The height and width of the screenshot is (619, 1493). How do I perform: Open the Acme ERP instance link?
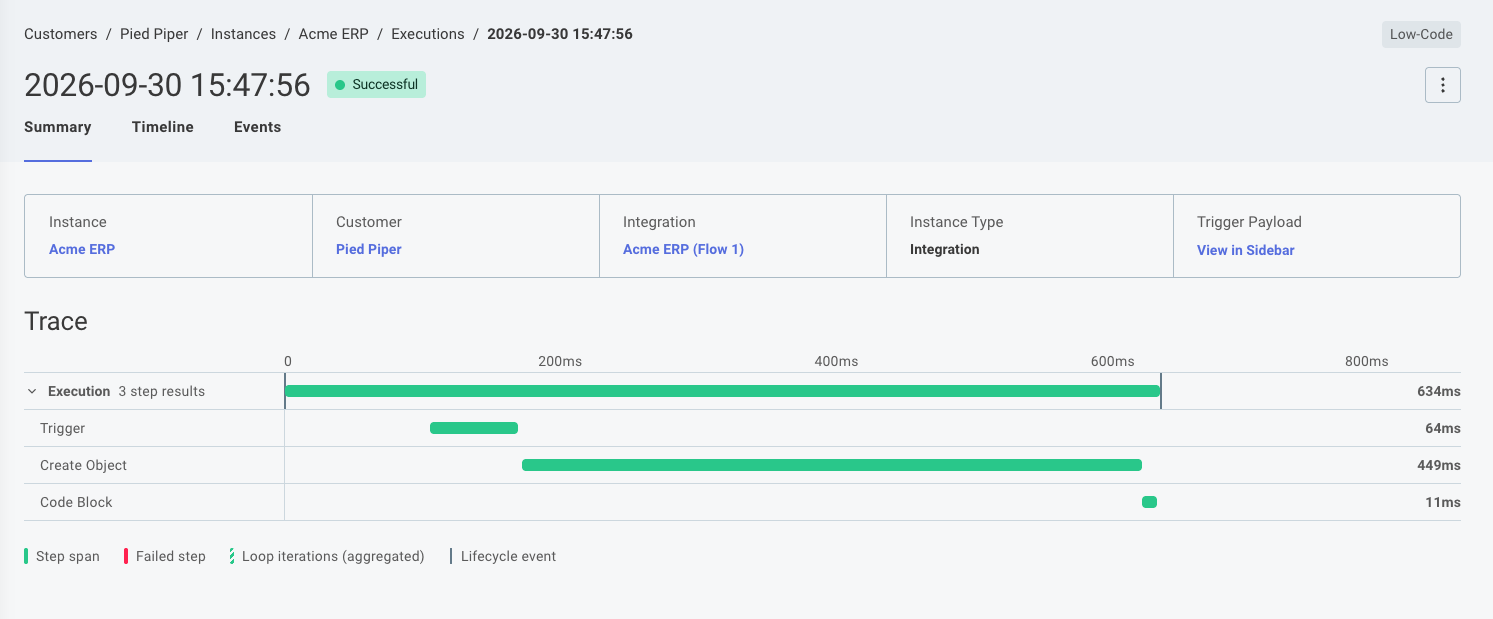82,250
